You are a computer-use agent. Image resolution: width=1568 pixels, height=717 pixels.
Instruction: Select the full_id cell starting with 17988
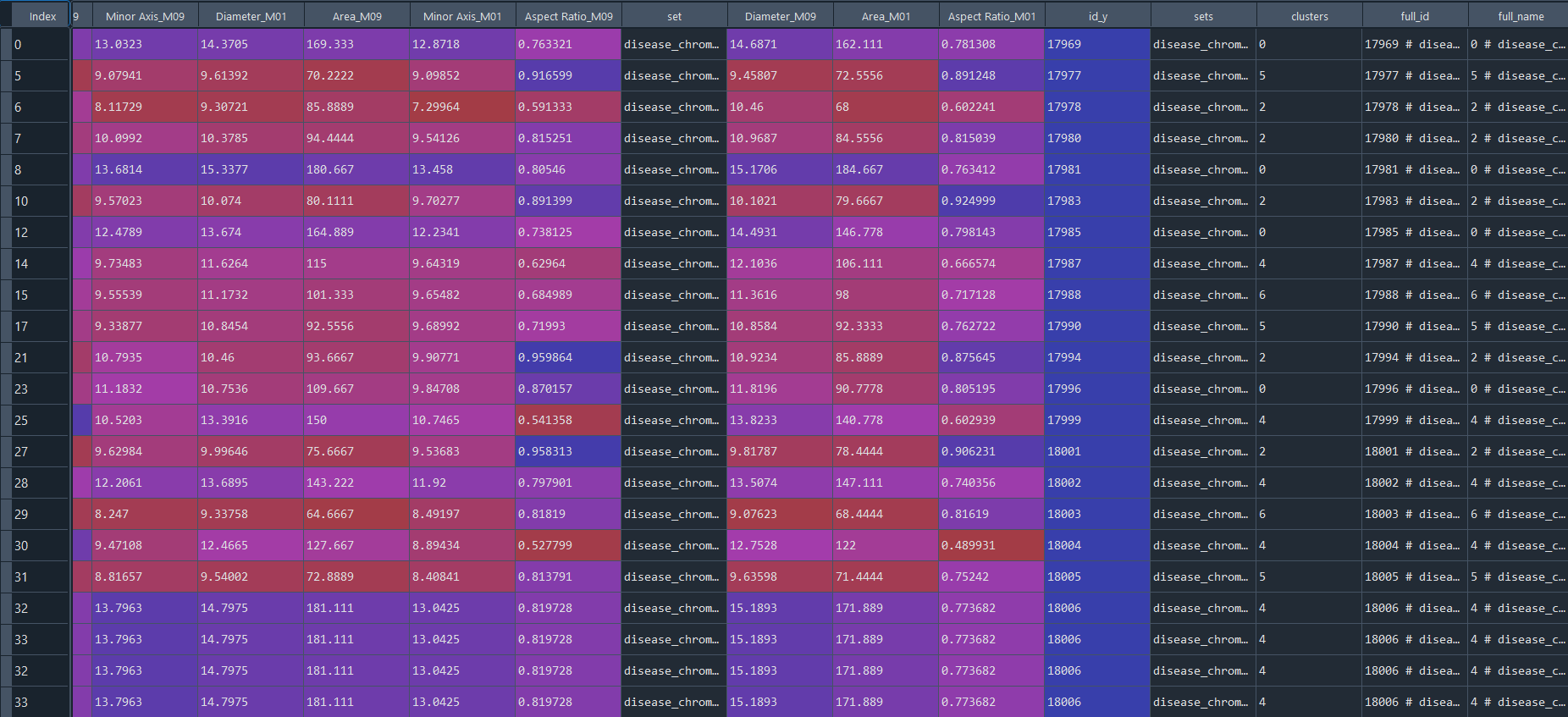pos(1415,295)
